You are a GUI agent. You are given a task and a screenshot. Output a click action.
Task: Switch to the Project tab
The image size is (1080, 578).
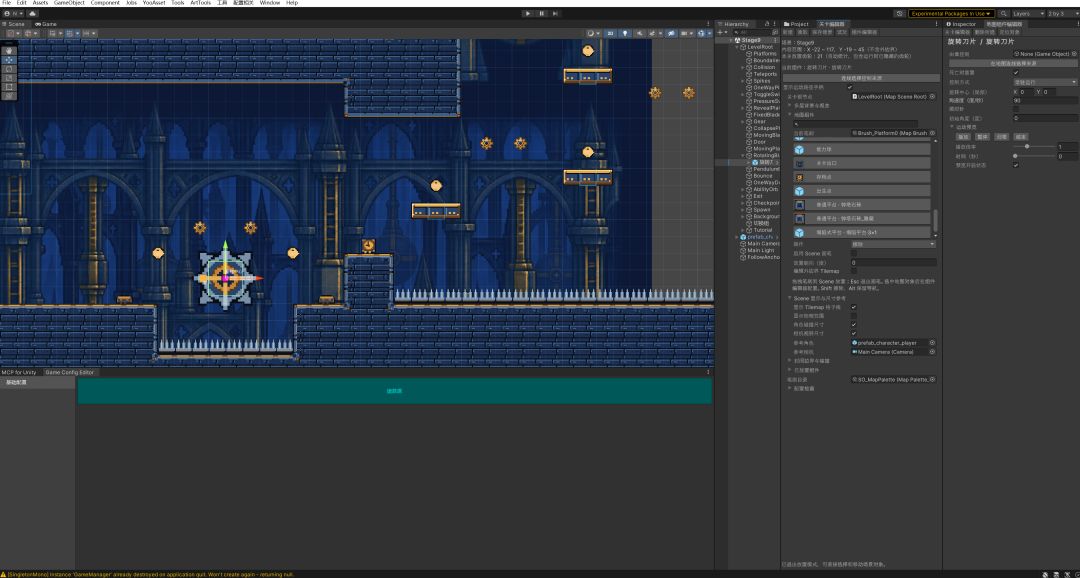click(796, 24)
